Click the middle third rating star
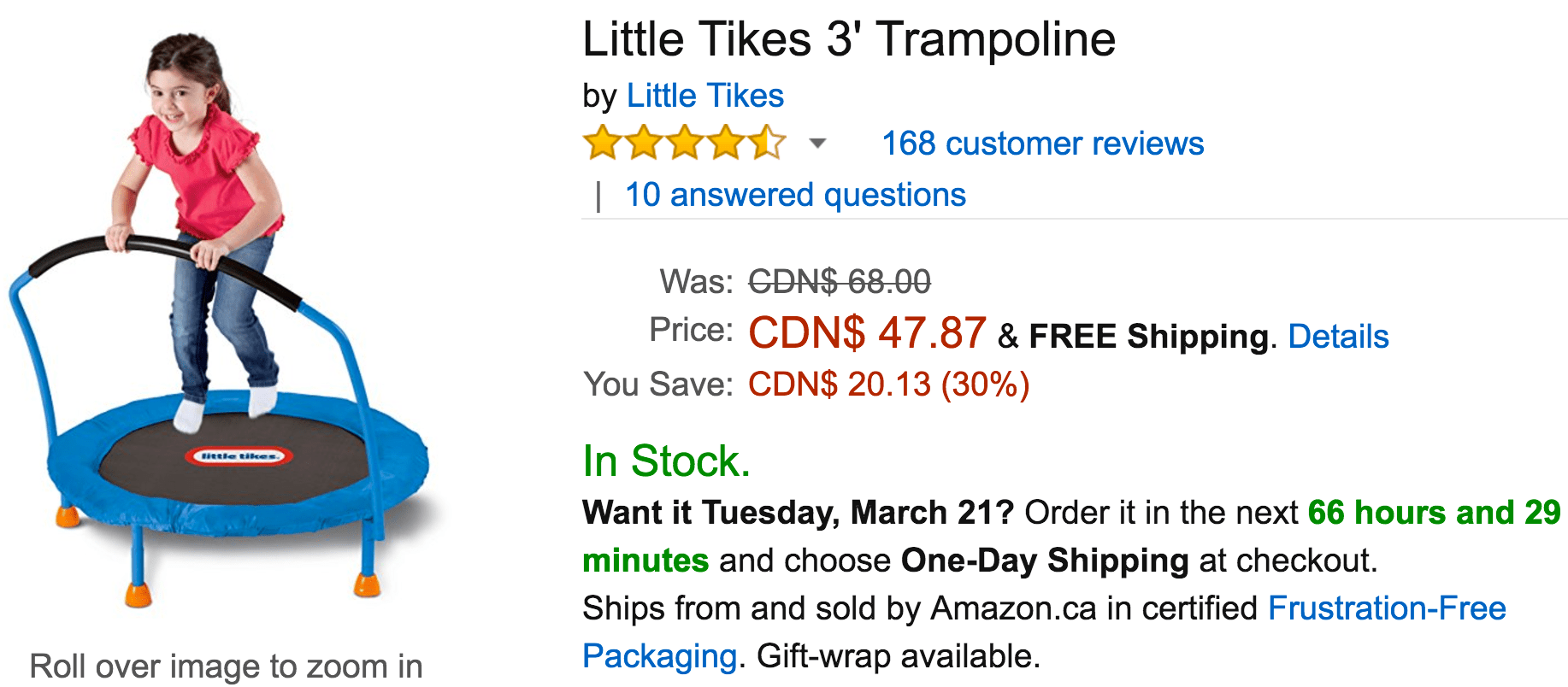This screenshot has height=687, width=1568. tap(685, 143)
